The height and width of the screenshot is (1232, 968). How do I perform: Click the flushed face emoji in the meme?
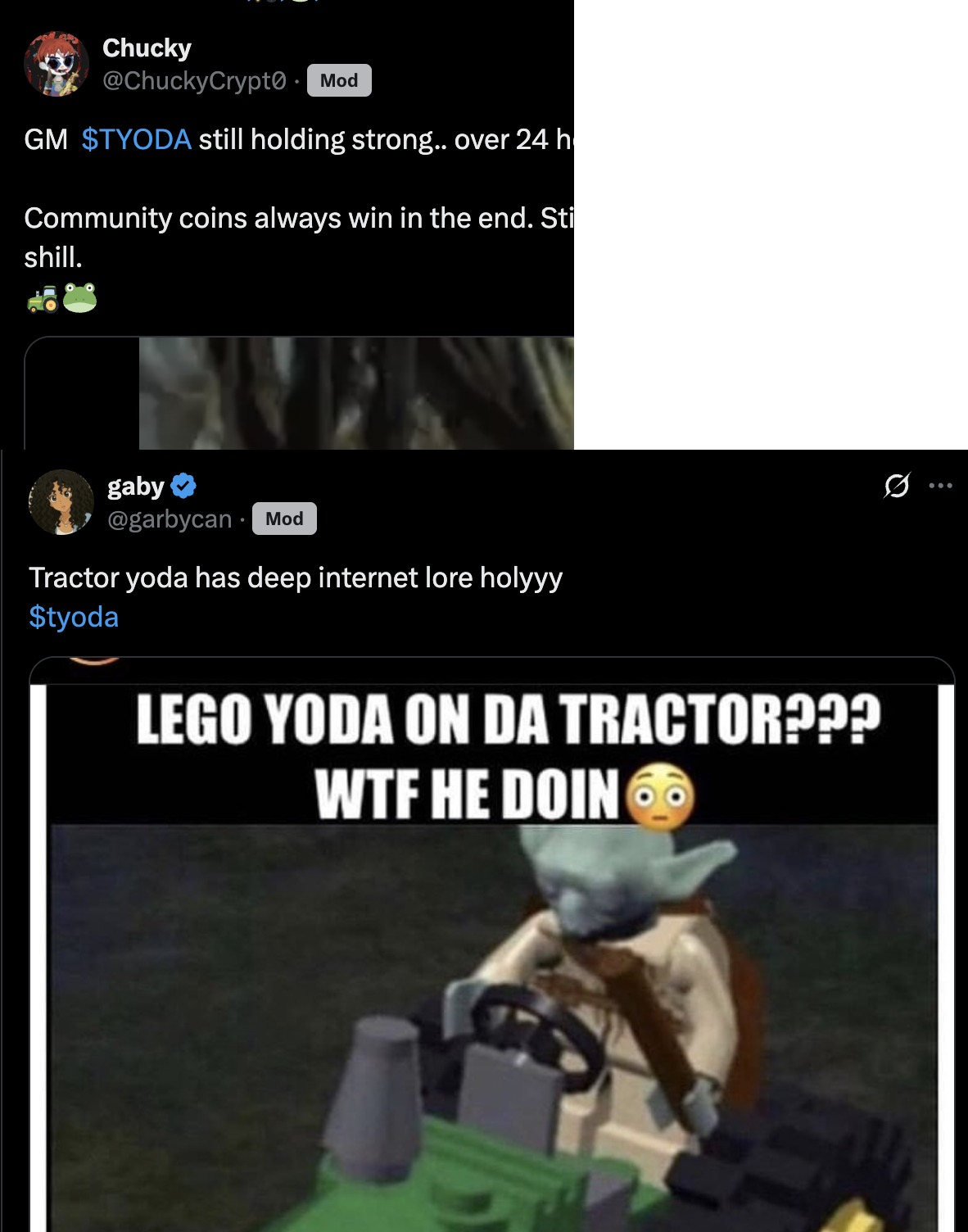660,797
